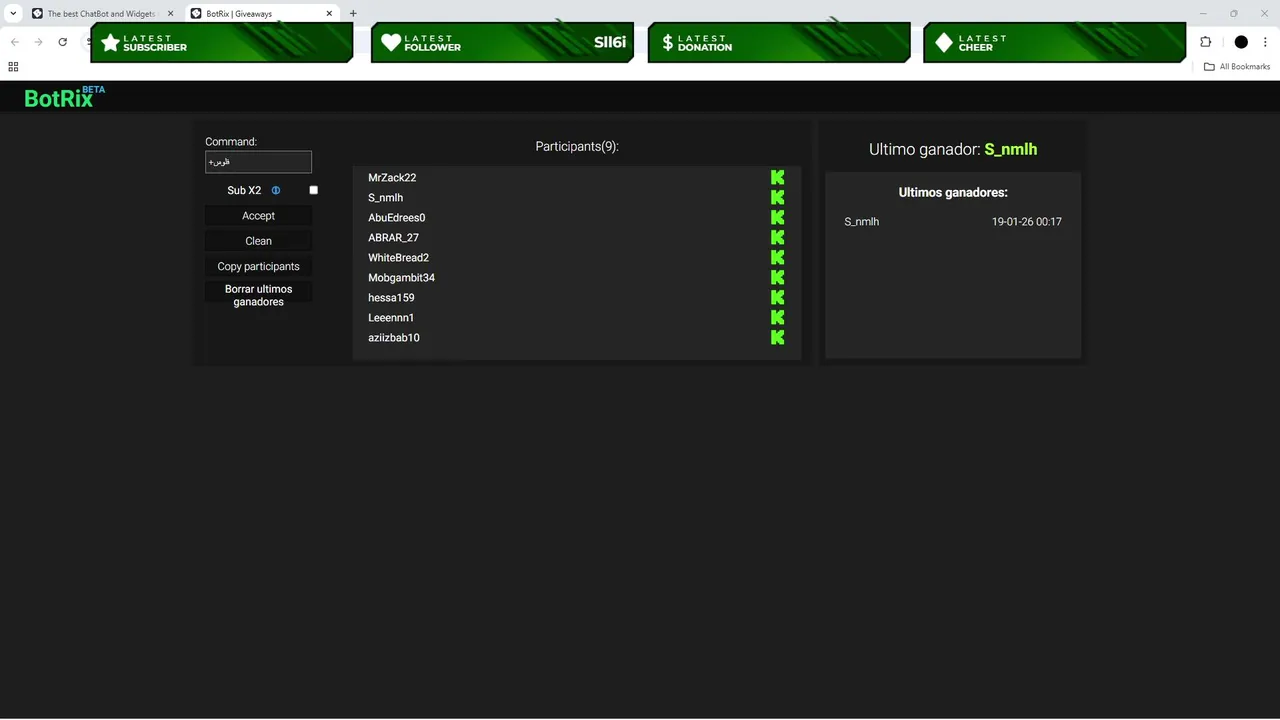
Task: Open the apps grid in bookmarks bar
Action: pos(13,66)
